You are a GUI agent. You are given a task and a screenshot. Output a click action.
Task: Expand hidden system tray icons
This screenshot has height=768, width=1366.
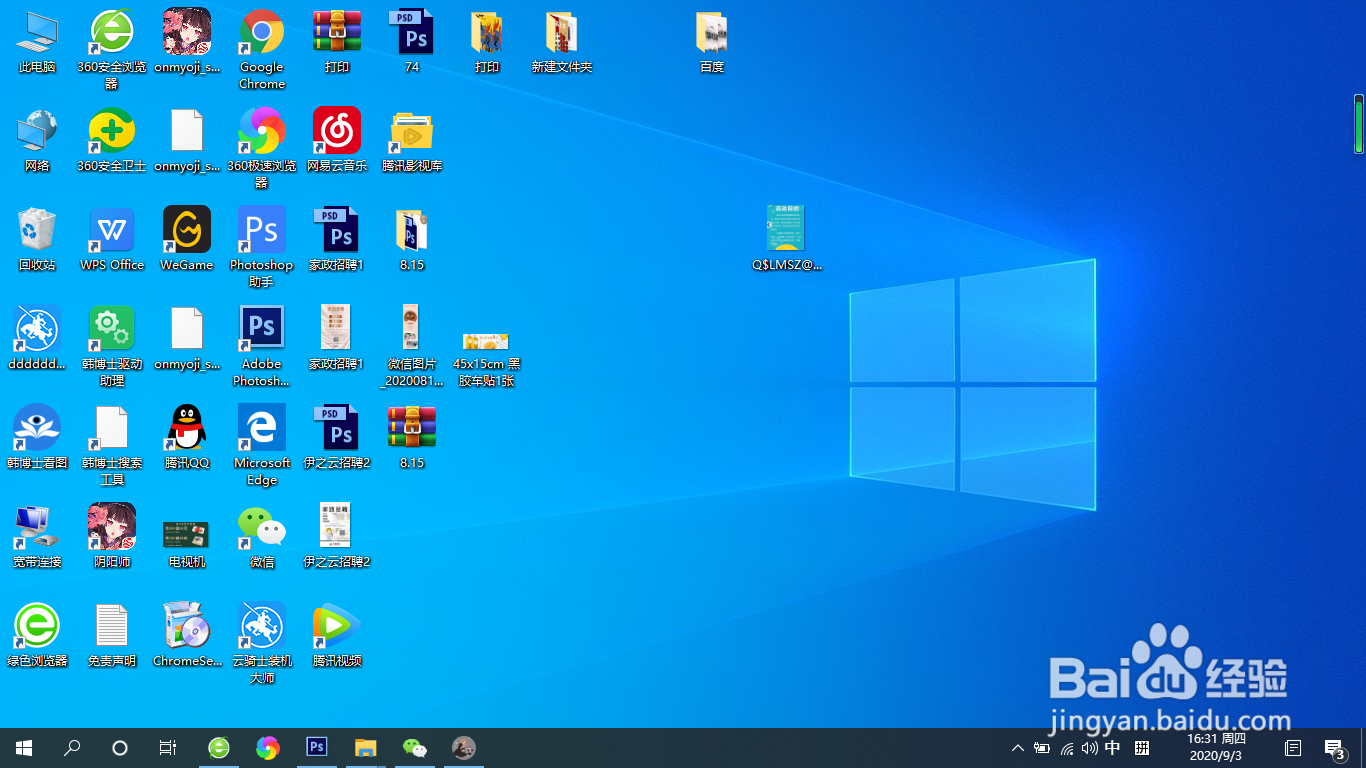pos(1018,748)
